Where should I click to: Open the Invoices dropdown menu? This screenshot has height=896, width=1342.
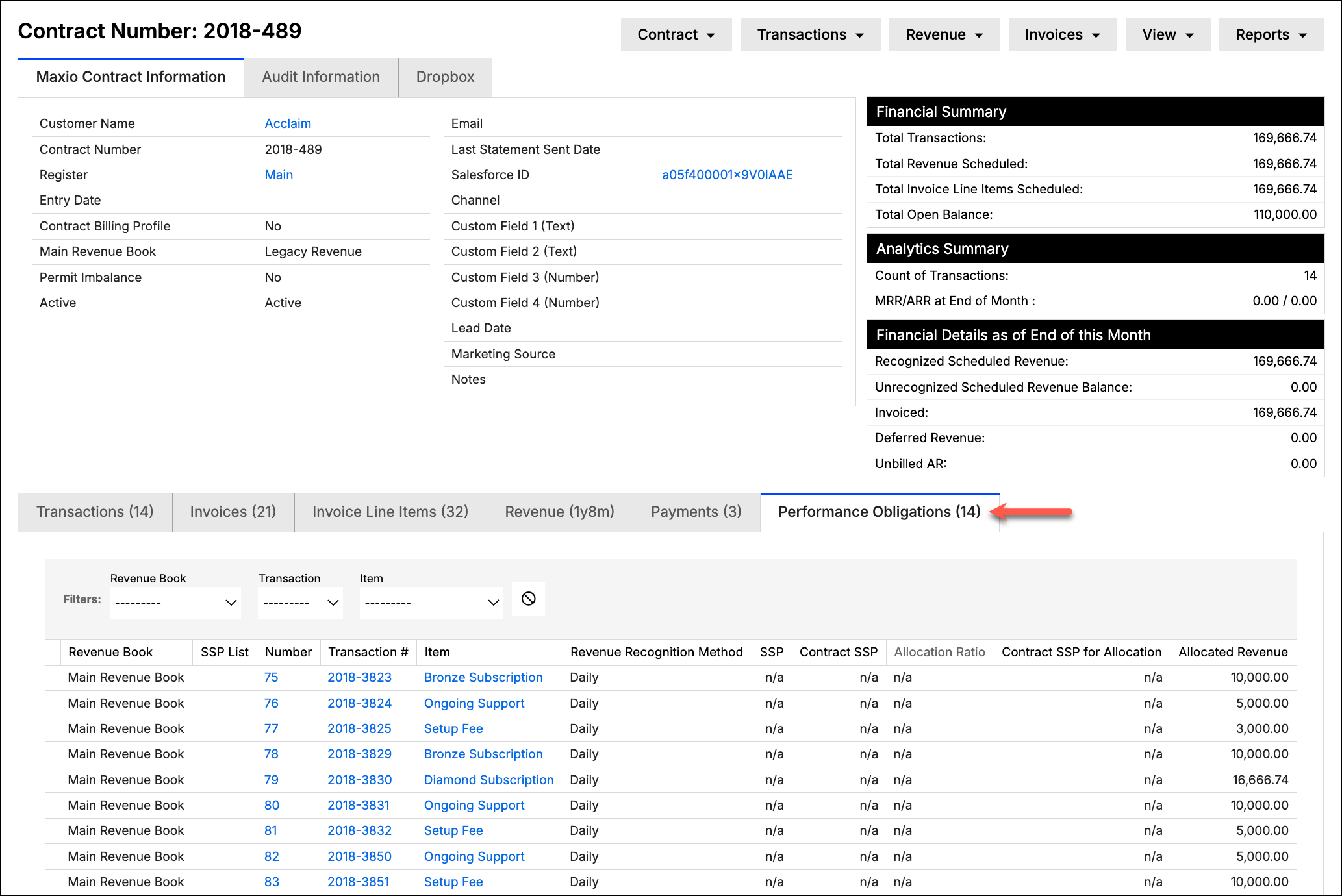pos(1063,34)
